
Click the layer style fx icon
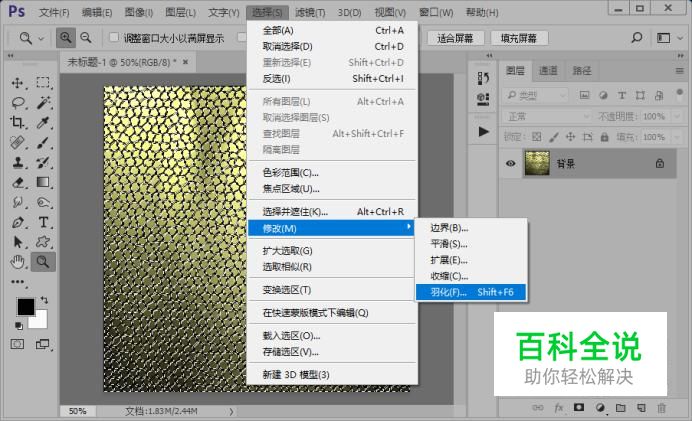coord(559,408)
